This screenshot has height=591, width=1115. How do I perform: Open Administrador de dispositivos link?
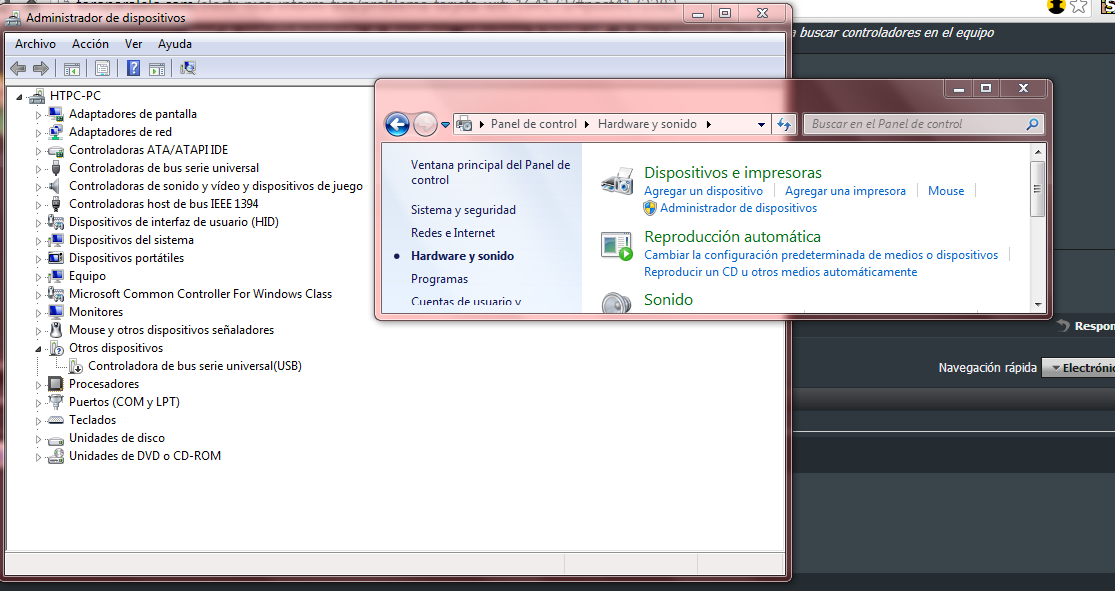click(x=738, y=208)
